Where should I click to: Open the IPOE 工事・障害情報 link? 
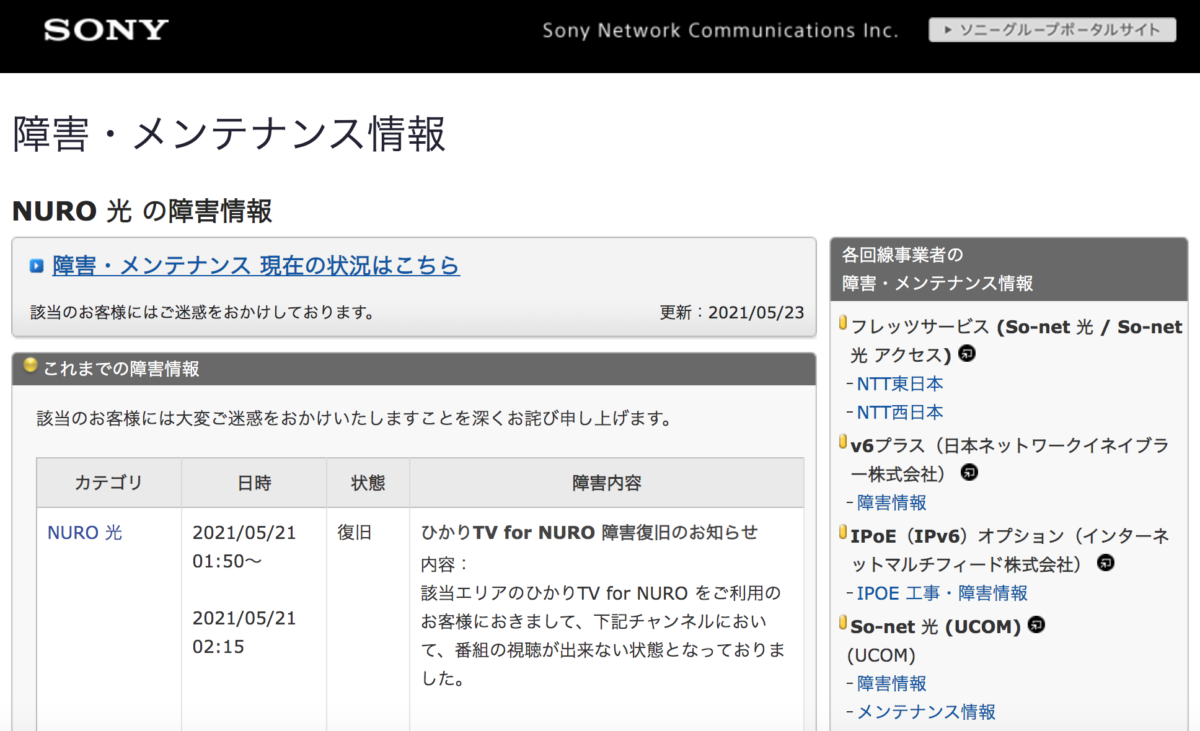pos(942,593)
